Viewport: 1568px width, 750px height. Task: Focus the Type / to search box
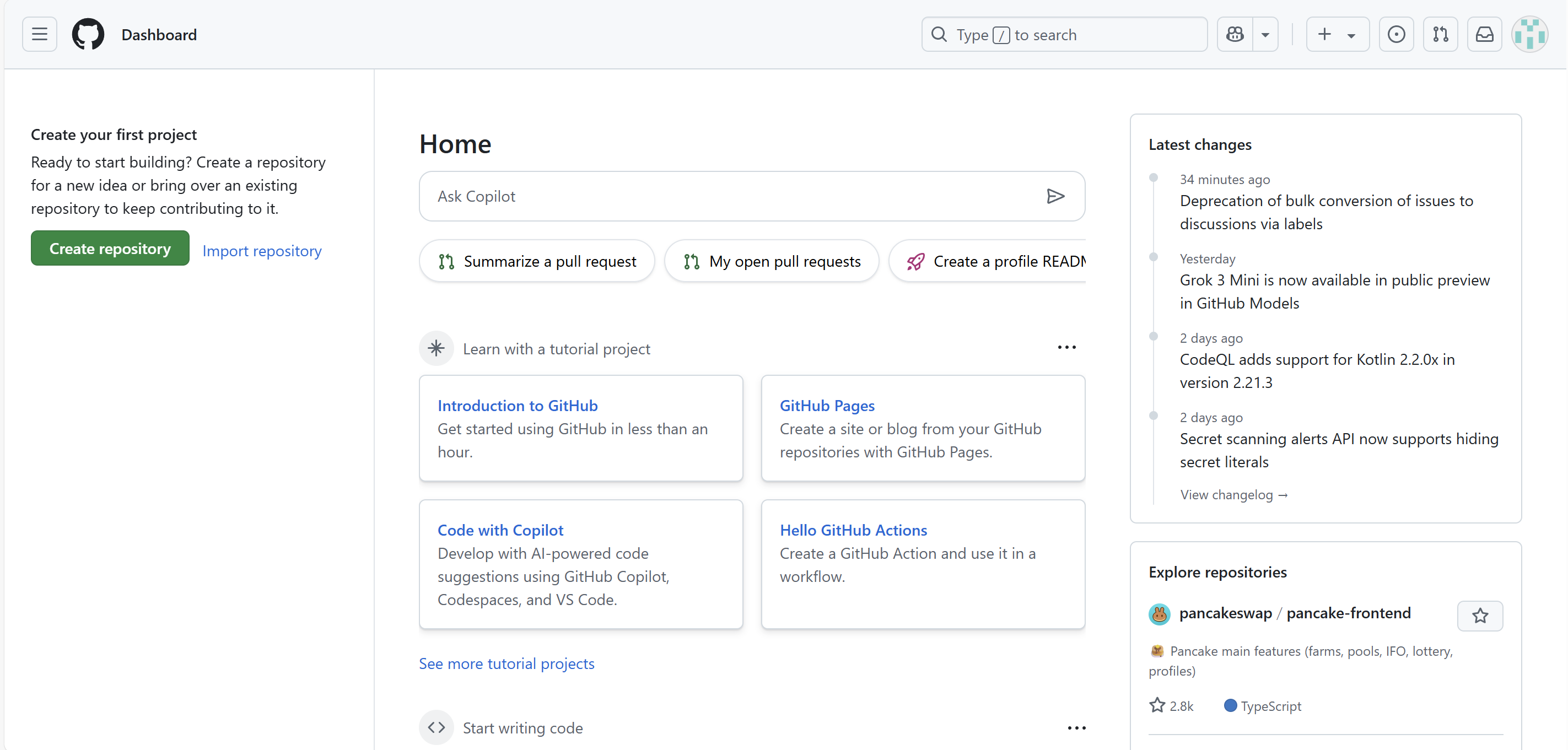coord(1064,35)
